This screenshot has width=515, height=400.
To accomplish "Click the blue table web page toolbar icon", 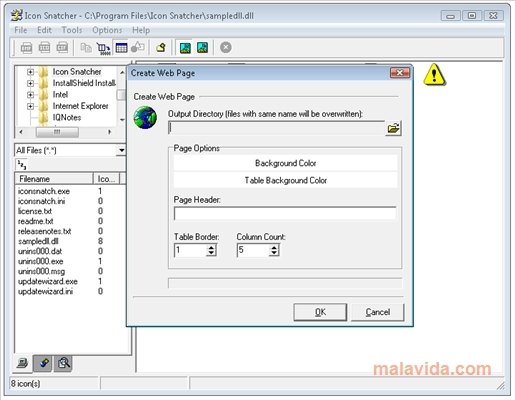I will (121, 48).
